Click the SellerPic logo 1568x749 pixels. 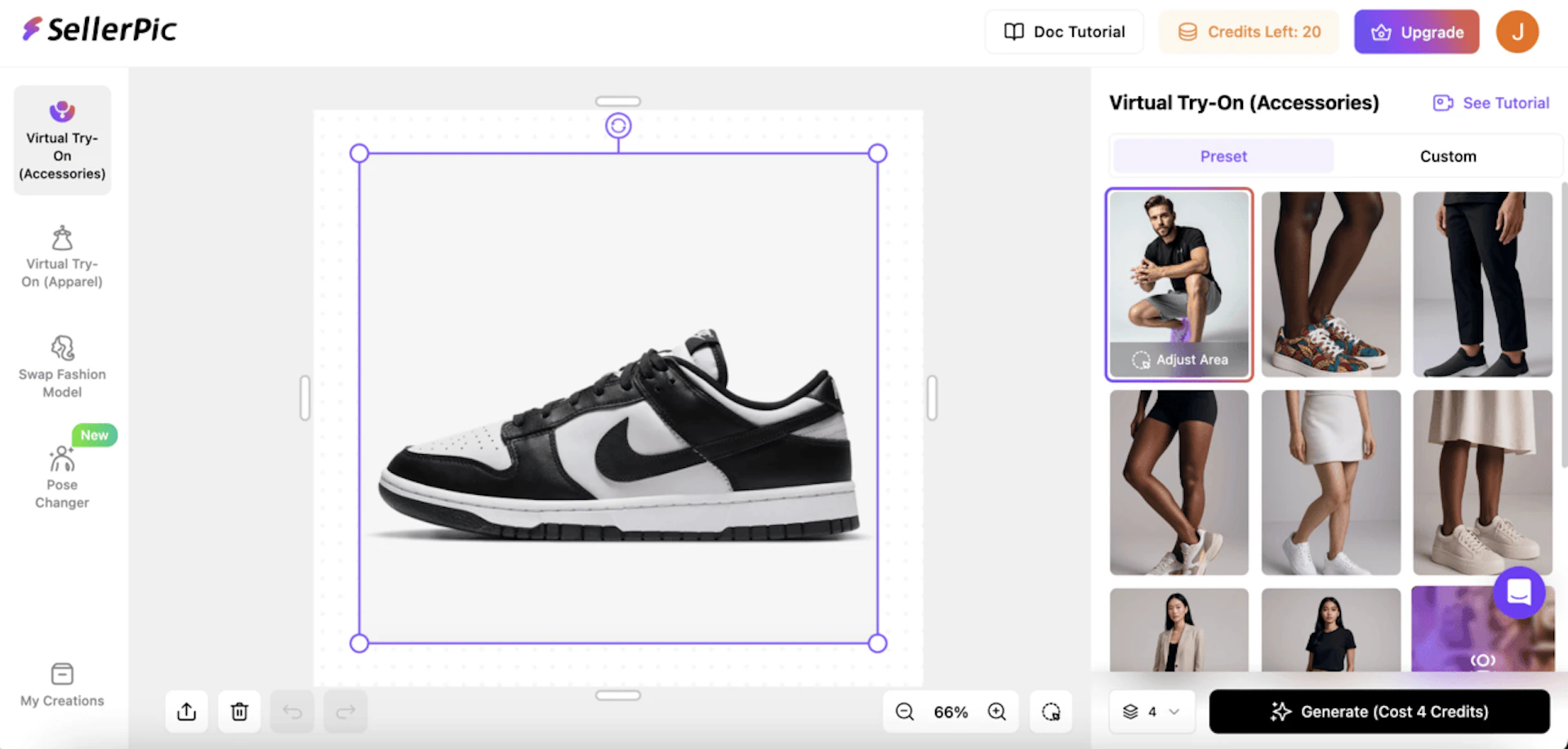point(99,29)
